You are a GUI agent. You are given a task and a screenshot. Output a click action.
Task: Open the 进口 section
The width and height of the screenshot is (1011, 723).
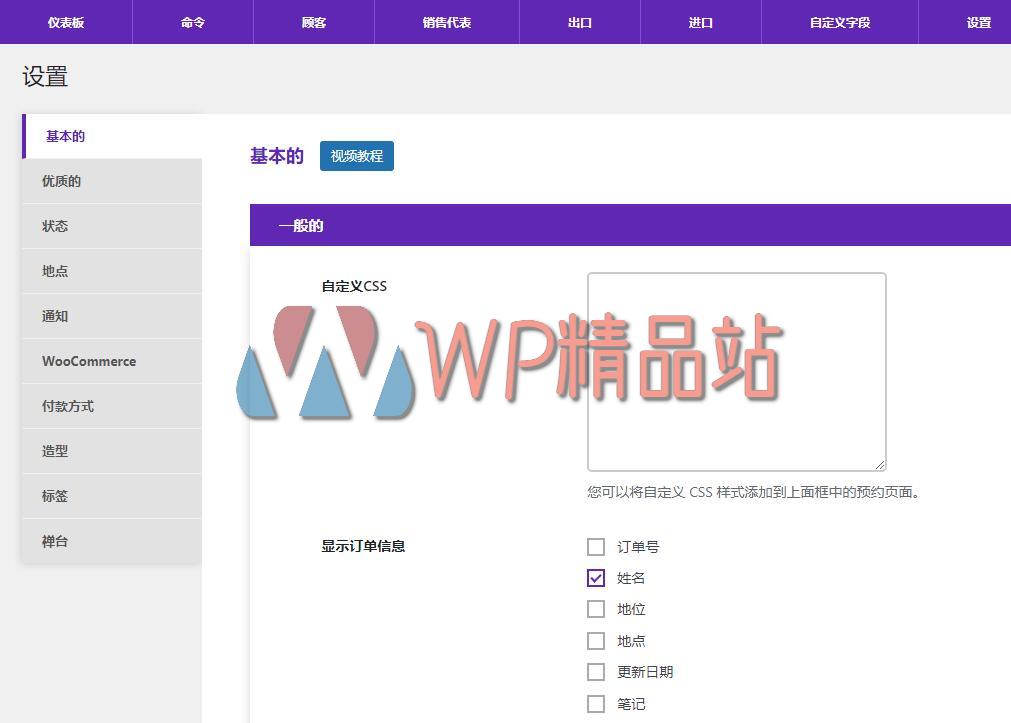pyautogui.click(x=700, y=22)
